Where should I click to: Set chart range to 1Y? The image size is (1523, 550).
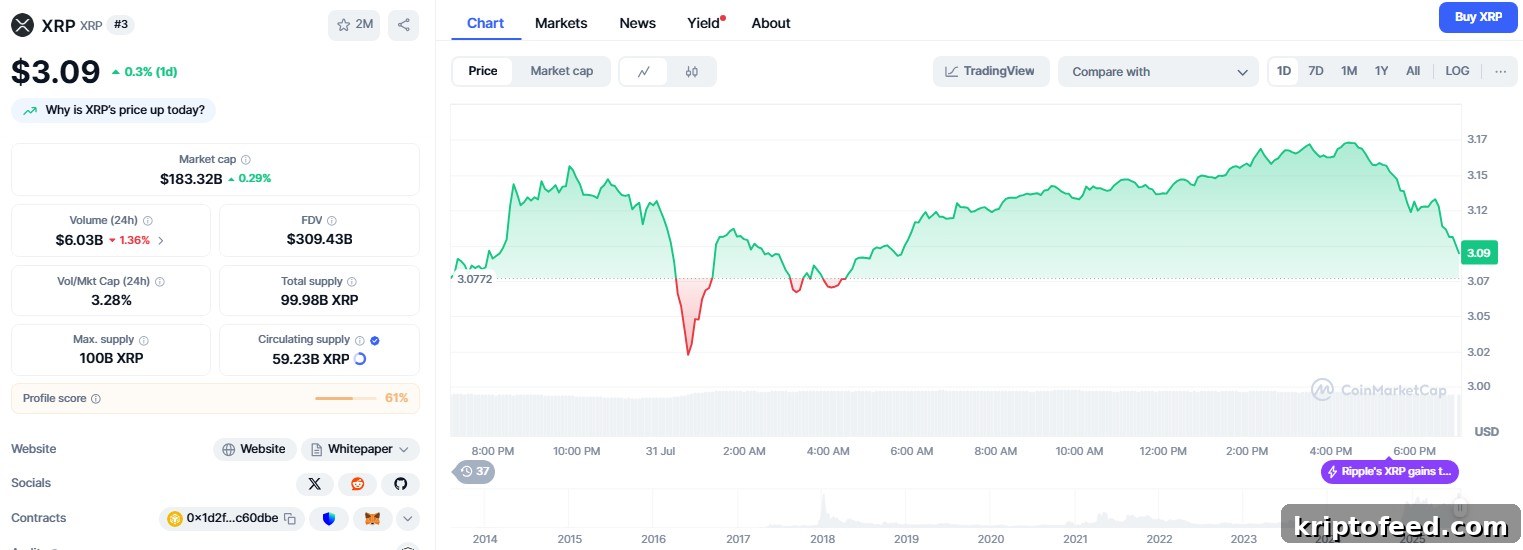coord(1381,71)
